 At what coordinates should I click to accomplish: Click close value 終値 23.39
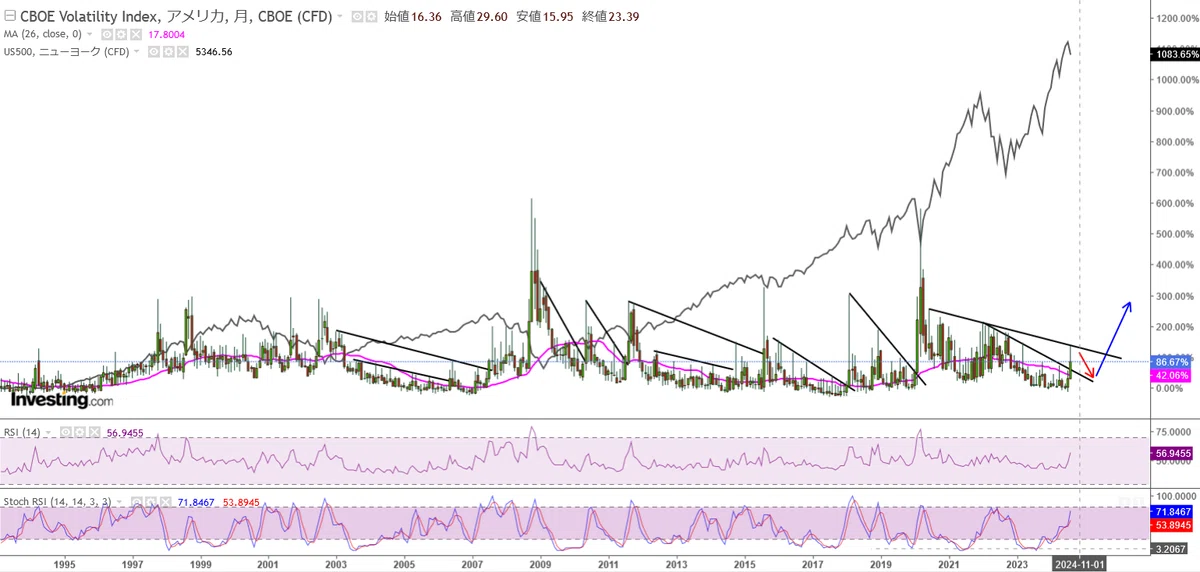point(612,17)
